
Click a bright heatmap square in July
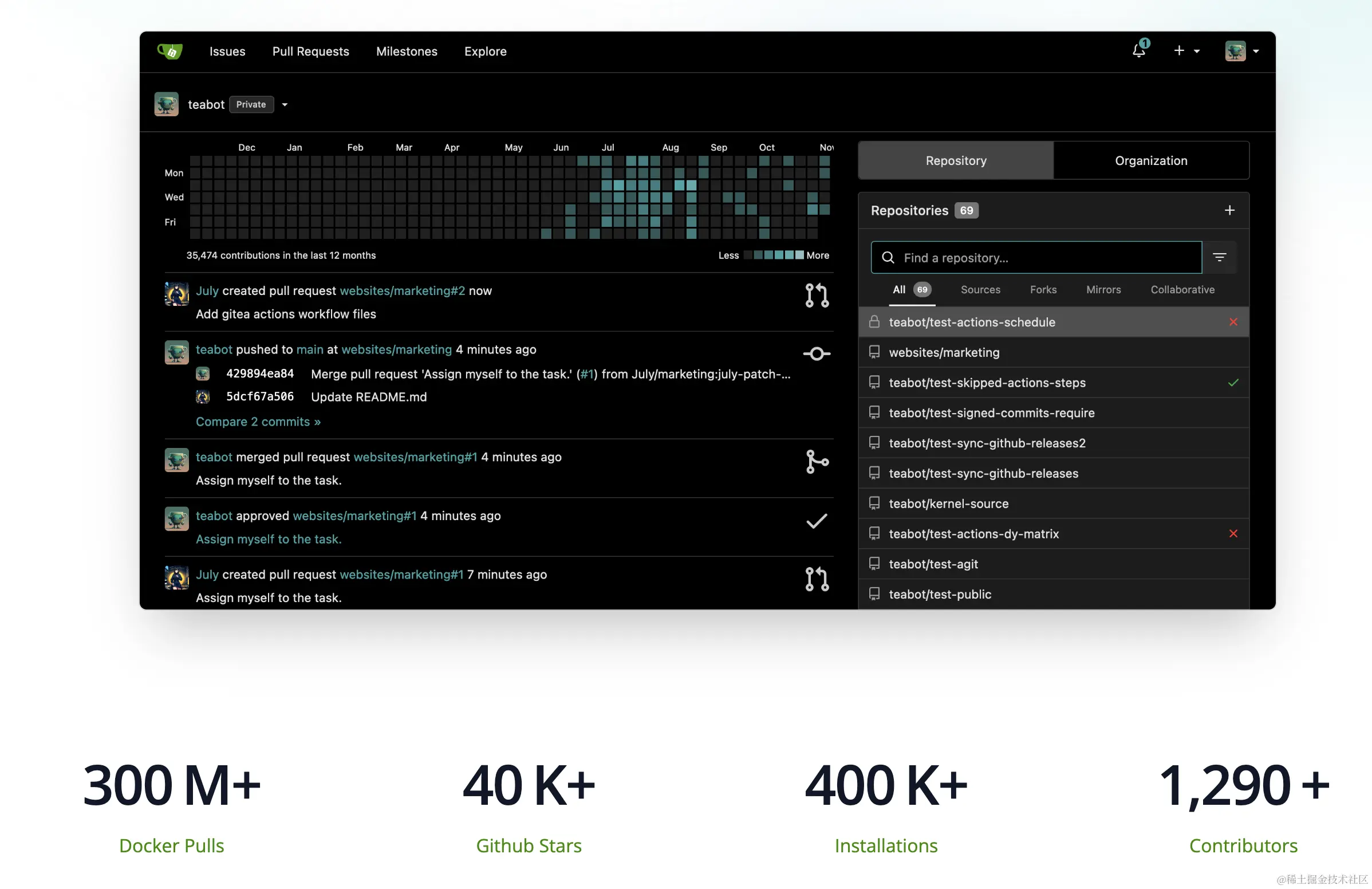coord(618,185)
